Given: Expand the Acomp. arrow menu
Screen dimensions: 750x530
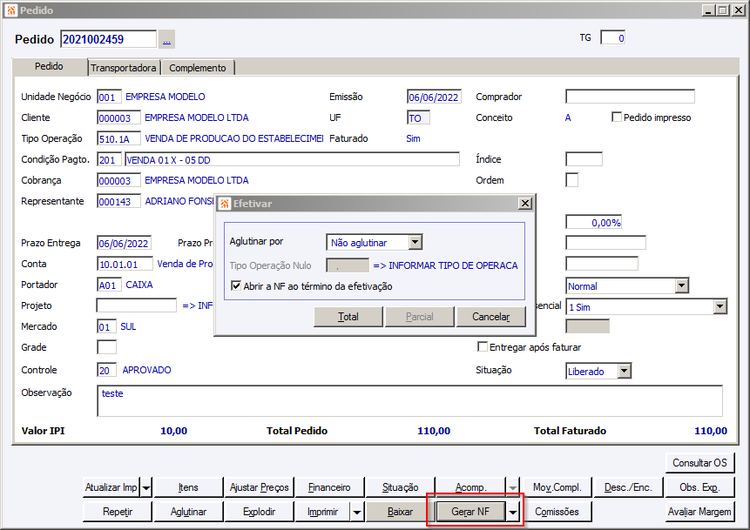Looking at the screenshot, I should click(513, 487).
